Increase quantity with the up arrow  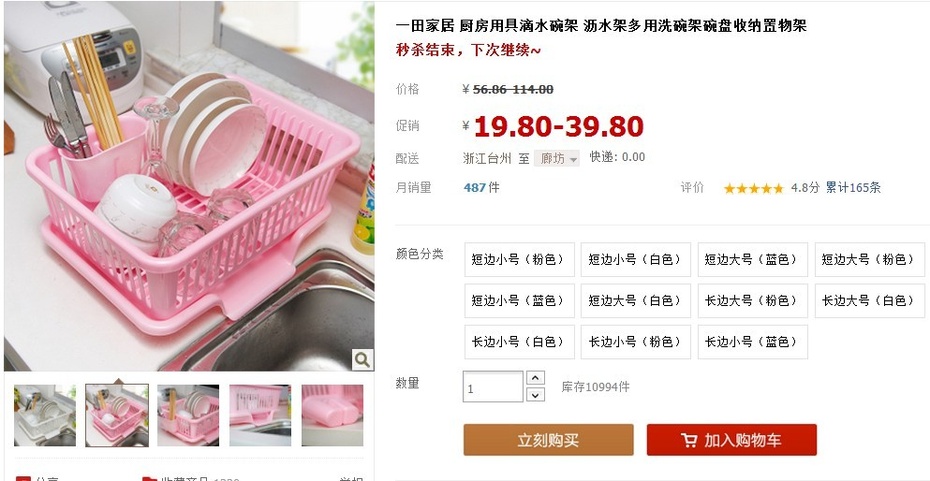point(536,378)
